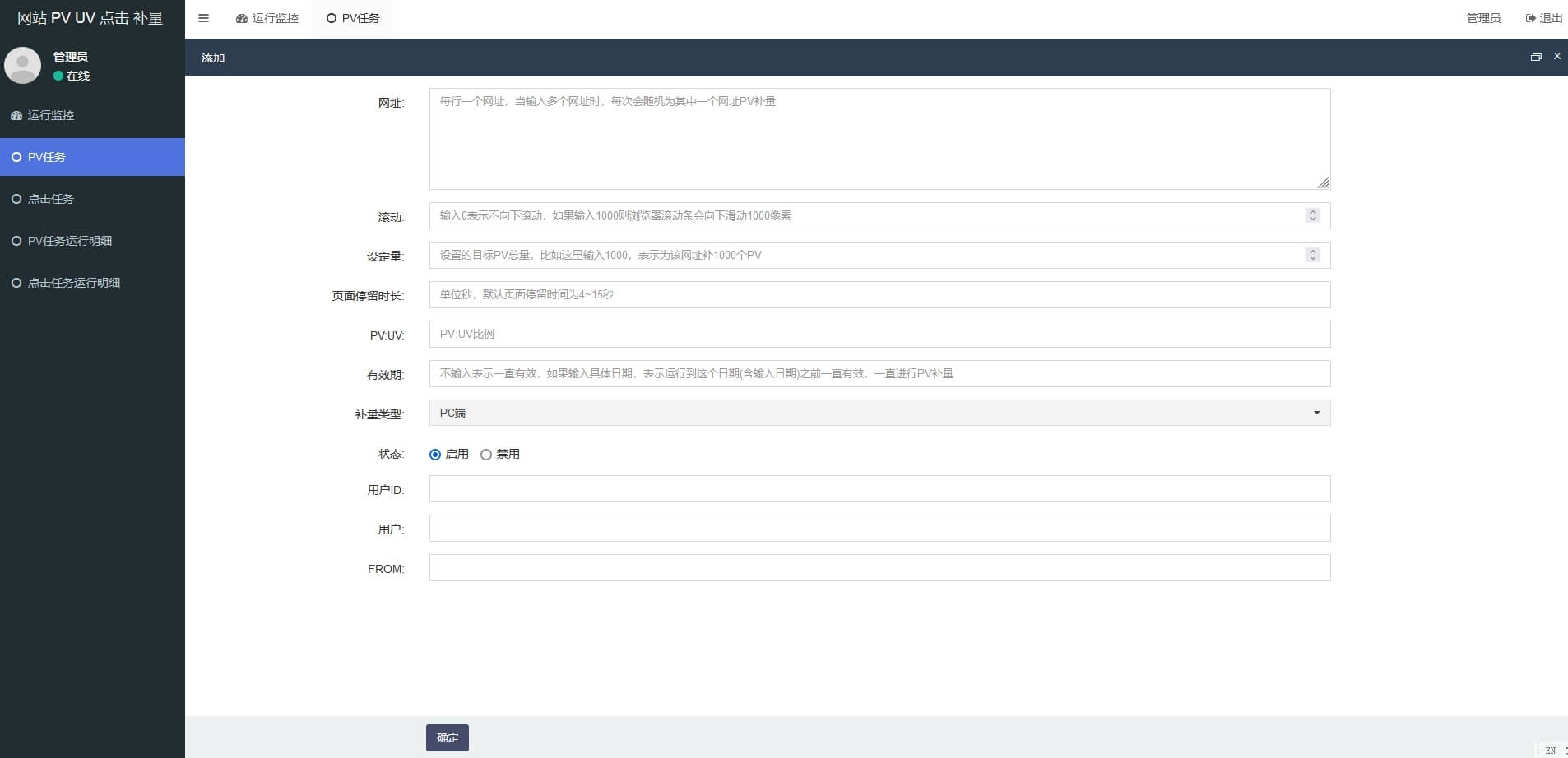Click into the 网址 textarea

(879, 139)
